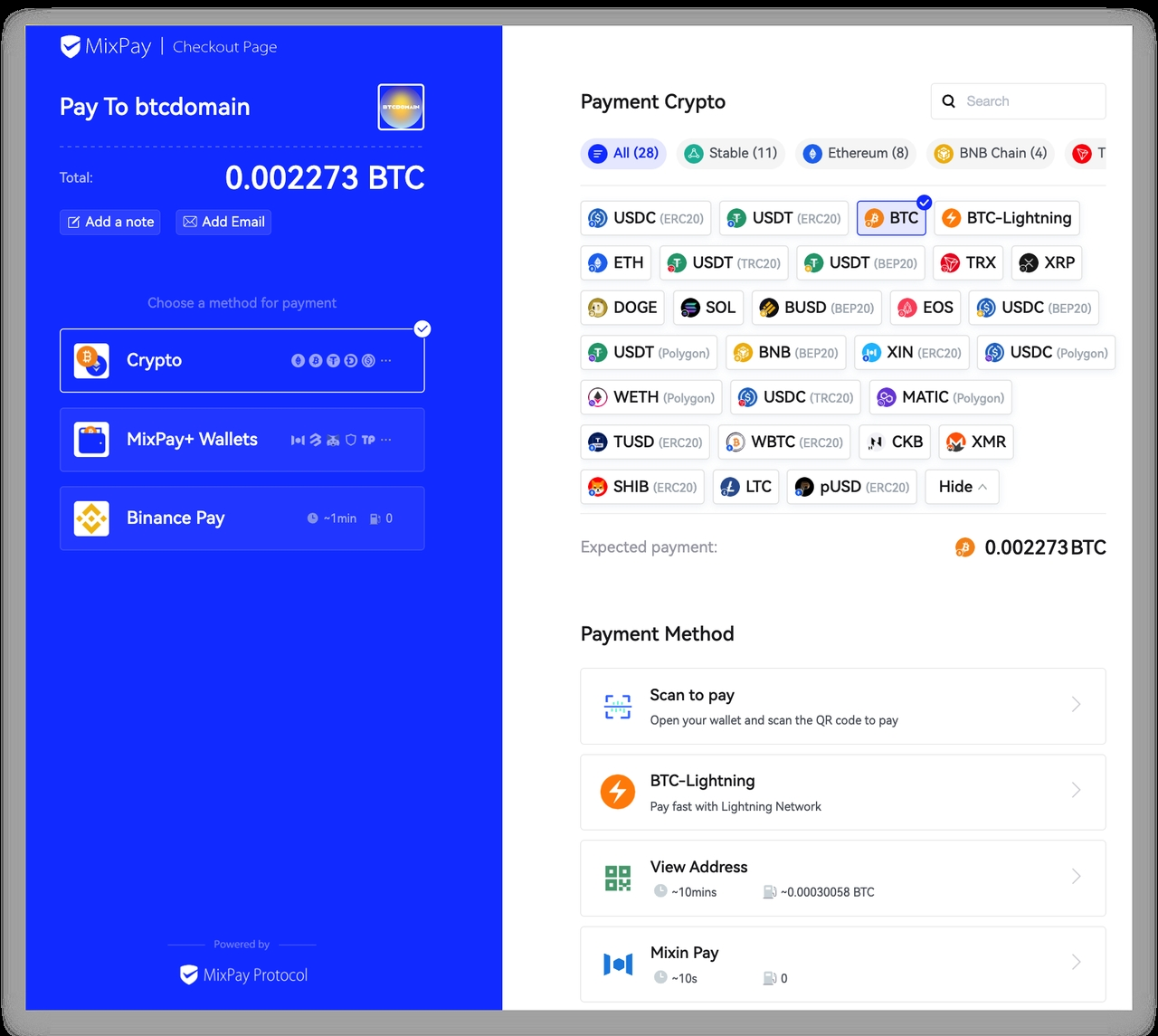
Task: Click the TUSD (ERC20) coin icon
Action: pyautogui.click(x=597, y=442)
